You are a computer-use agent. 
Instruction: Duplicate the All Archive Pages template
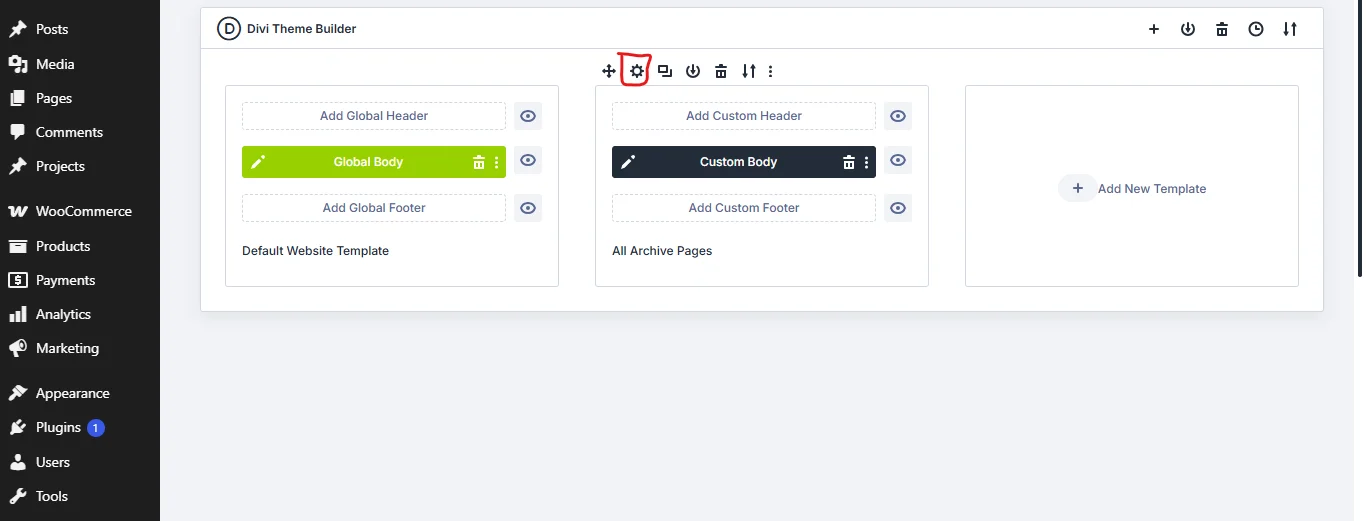pyautogui.click(x=665, y=71)
